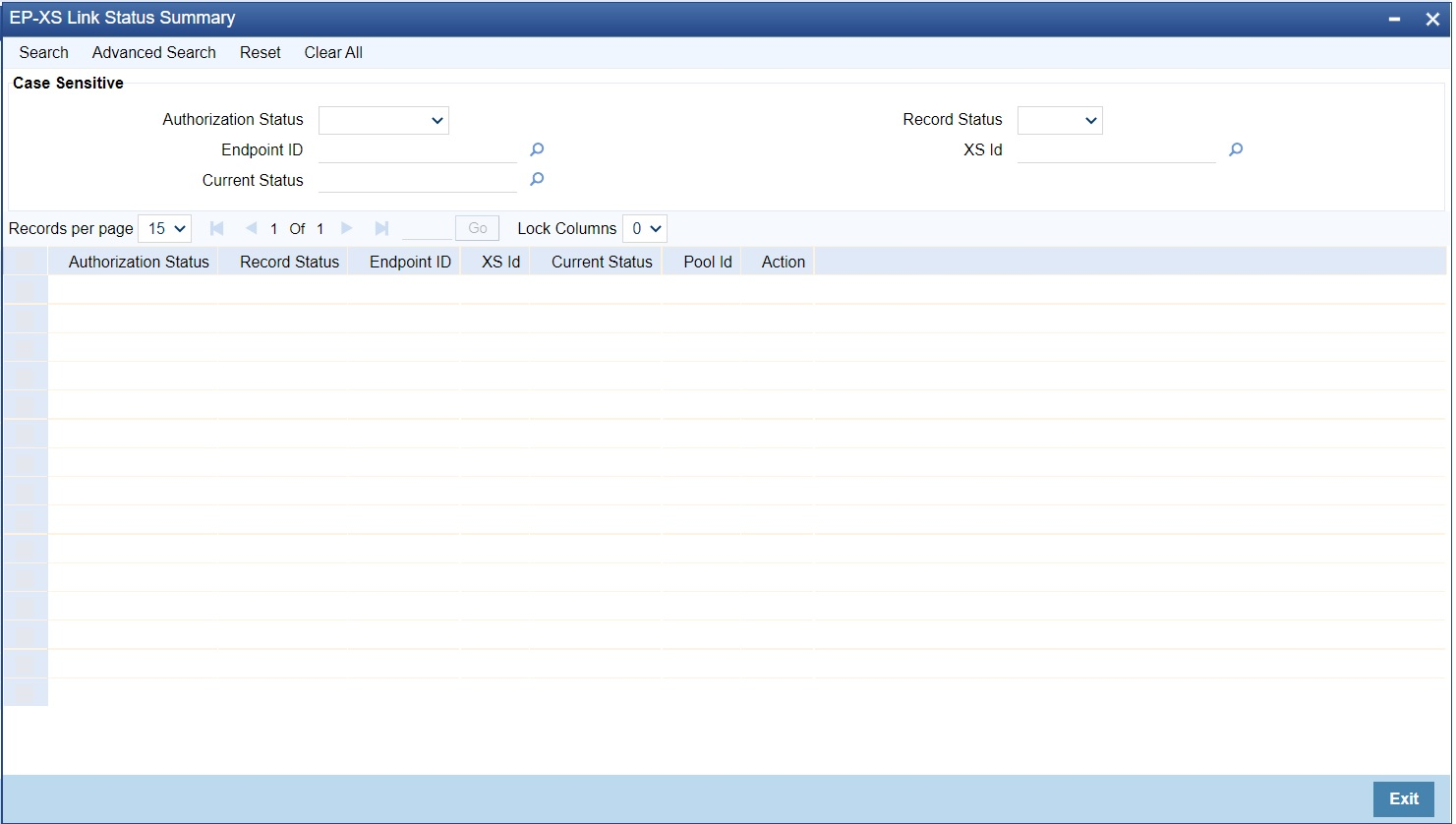Click the page number field beside Go
Viewport: 1456px width, 824px height.
[x=427, y=228]
